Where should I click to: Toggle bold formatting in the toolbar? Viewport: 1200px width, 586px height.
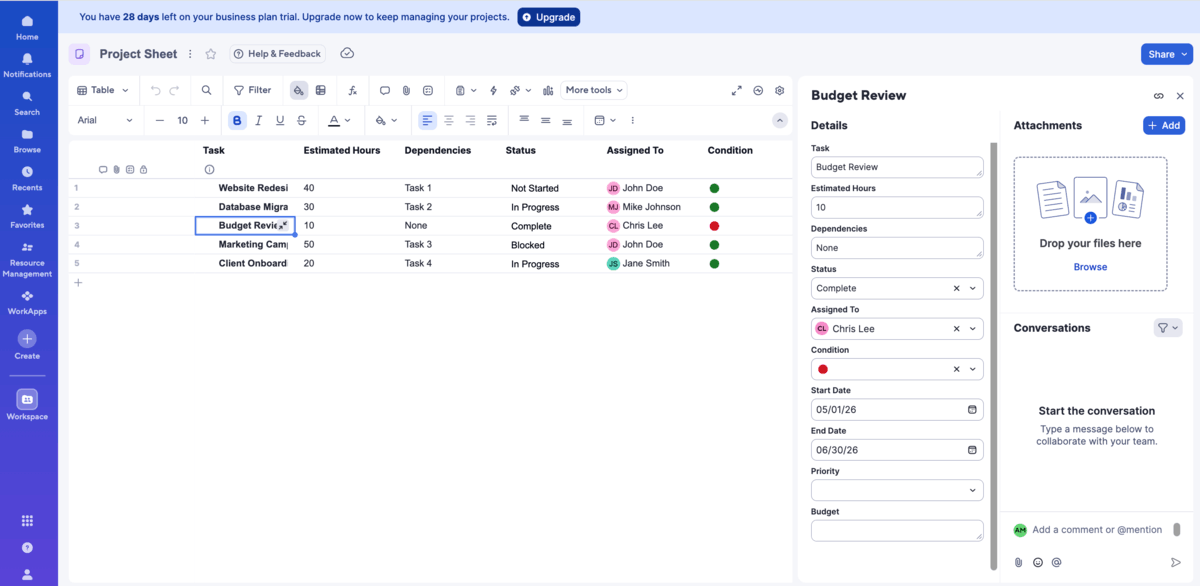(x=236, y=120)
